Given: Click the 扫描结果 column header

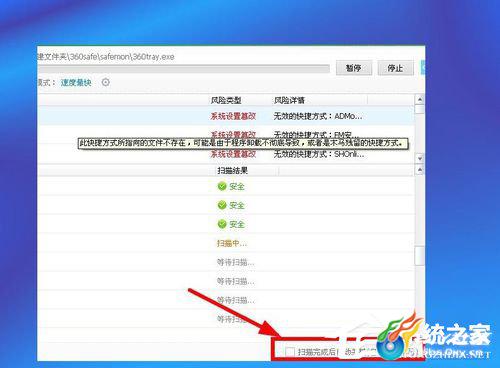Looking at the screenshot, I should (233, 171).
